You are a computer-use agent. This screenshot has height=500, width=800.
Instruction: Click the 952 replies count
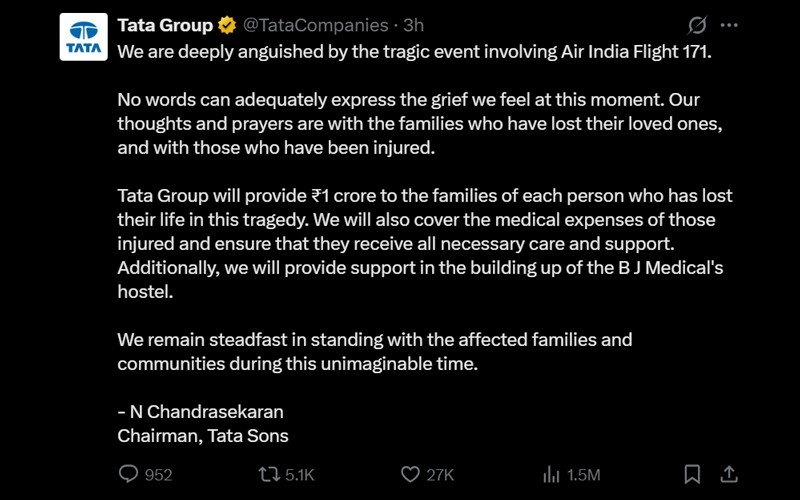(158, 475)
